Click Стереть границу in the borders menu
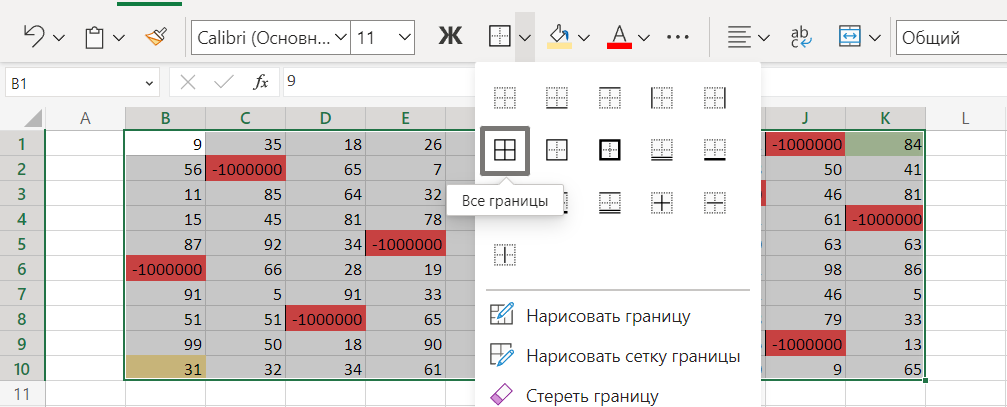 pos(592,395)
